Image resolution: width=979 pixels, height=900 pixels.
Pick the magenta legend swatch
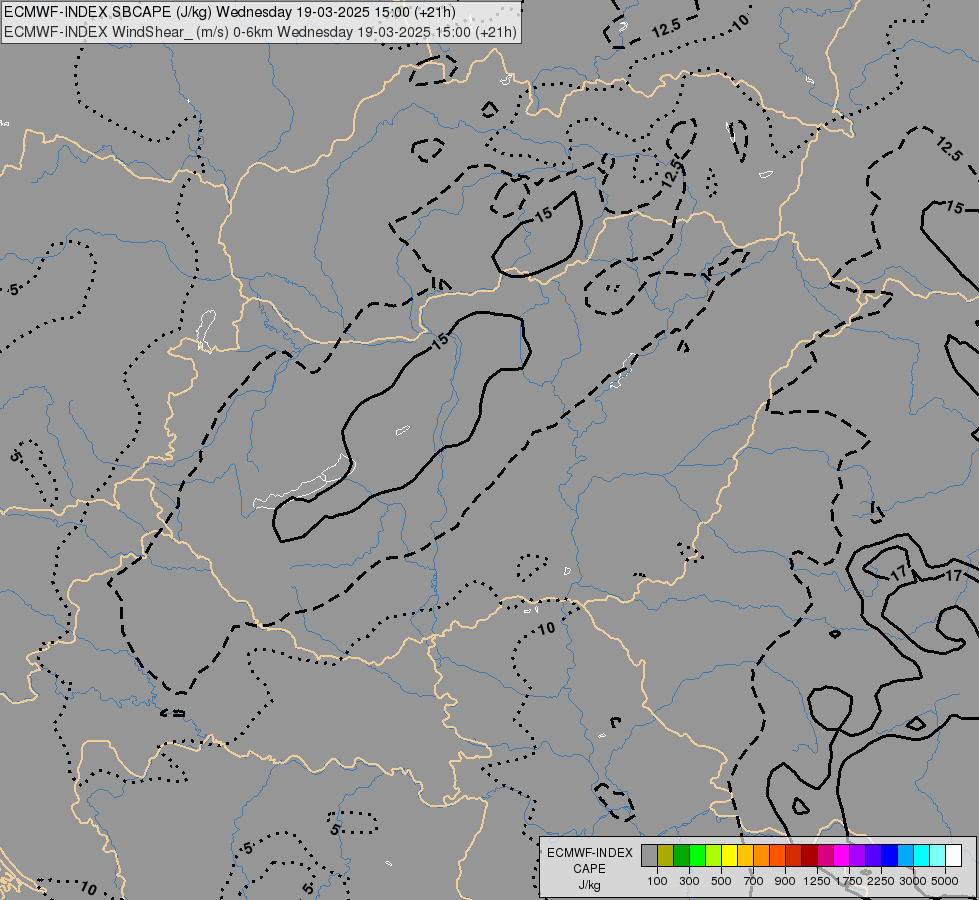pos(841,856)
